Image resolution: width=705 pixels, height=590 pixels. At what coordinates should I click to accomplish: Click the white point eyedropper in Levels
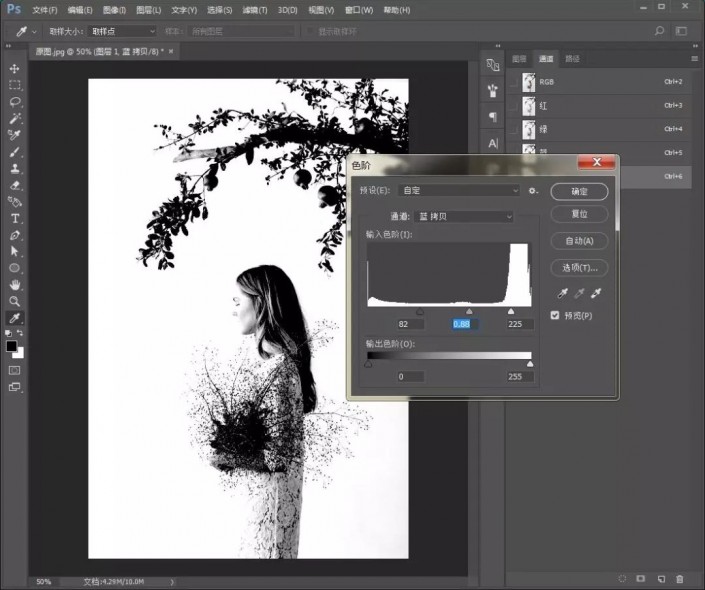(597, 293)
